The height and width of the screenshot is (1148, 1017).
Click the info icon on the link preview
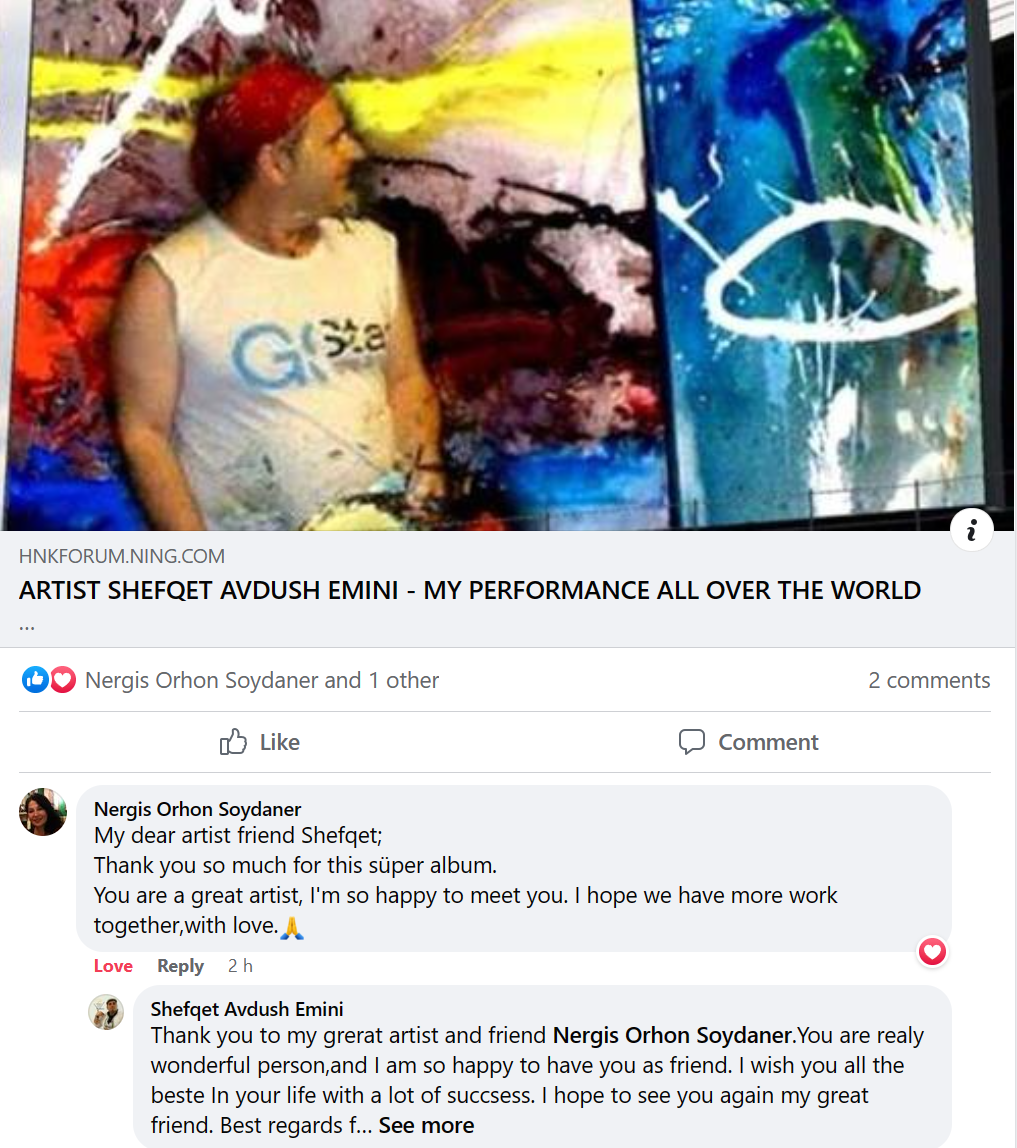click(x=971, y=529)
